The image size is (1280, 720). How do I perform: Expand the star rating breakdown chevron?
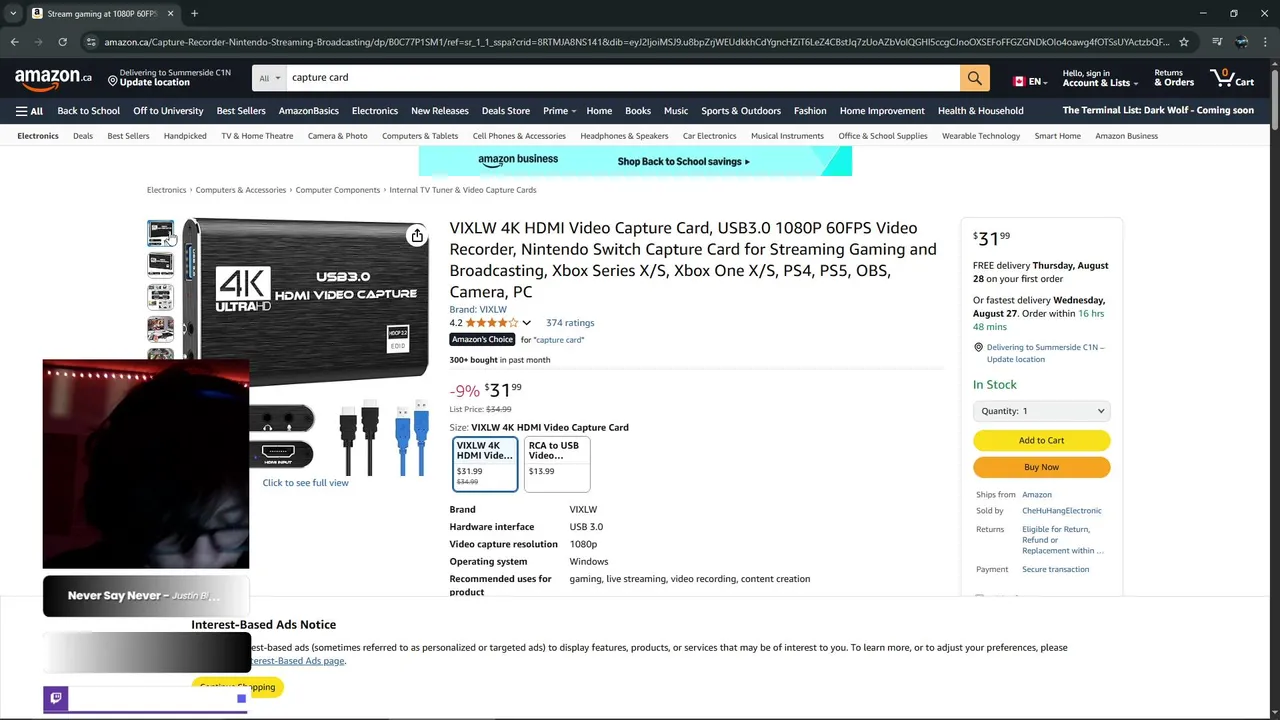[x=526, y=323]
